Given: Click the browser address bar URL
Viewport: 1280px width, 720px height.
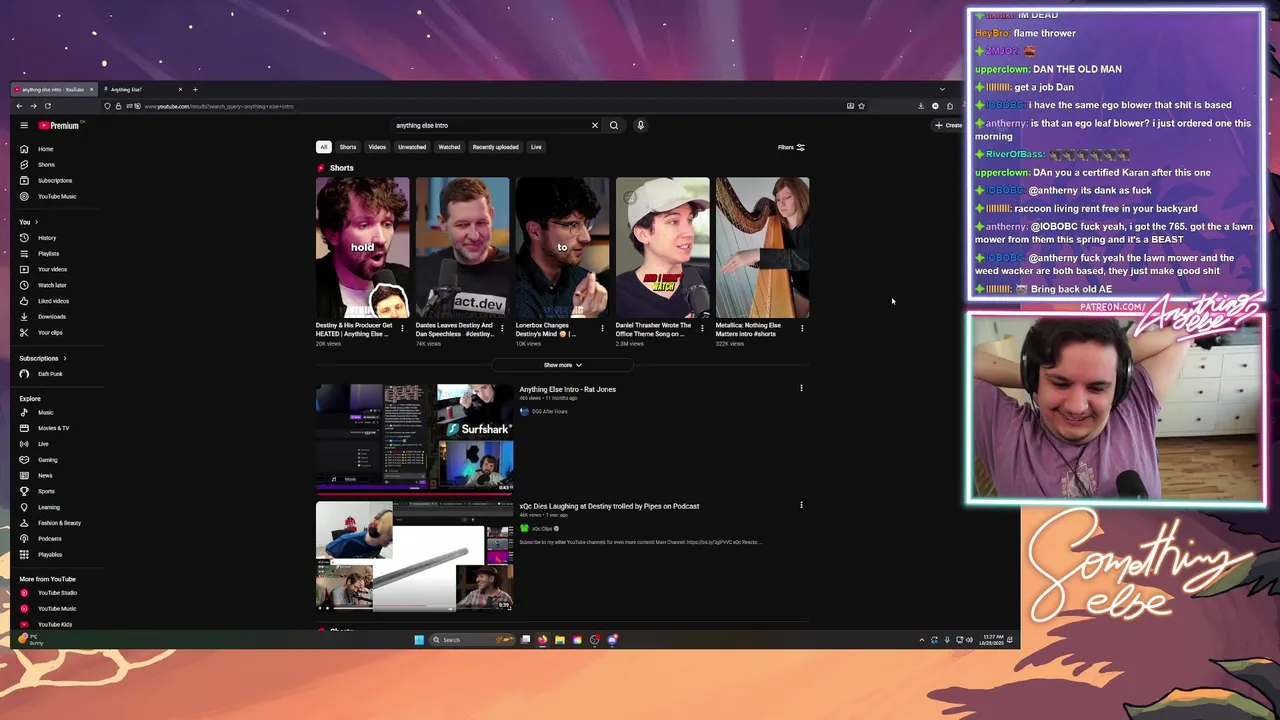Looking at the screenshot, I should point(220,106).
